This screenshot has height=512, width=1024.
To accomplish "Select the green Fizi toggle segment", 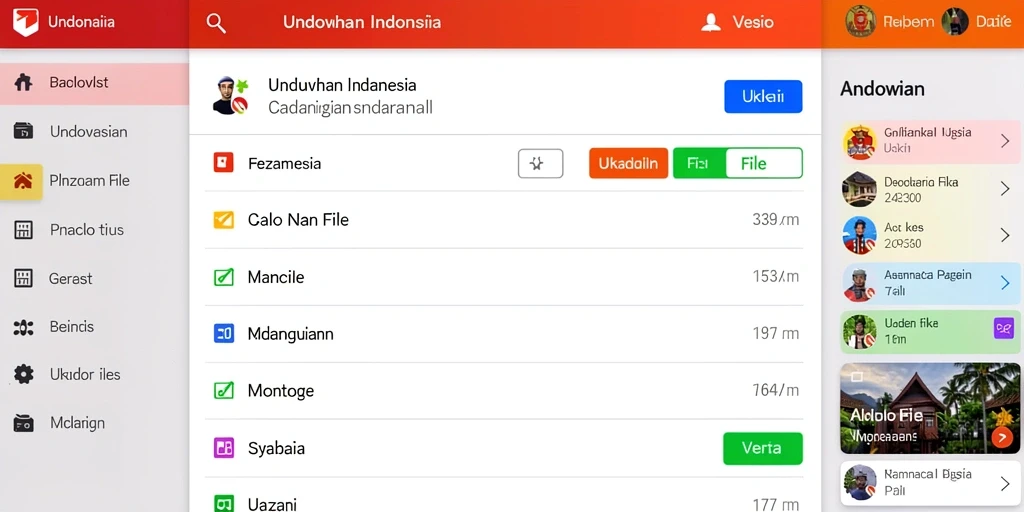I will 699,163.
